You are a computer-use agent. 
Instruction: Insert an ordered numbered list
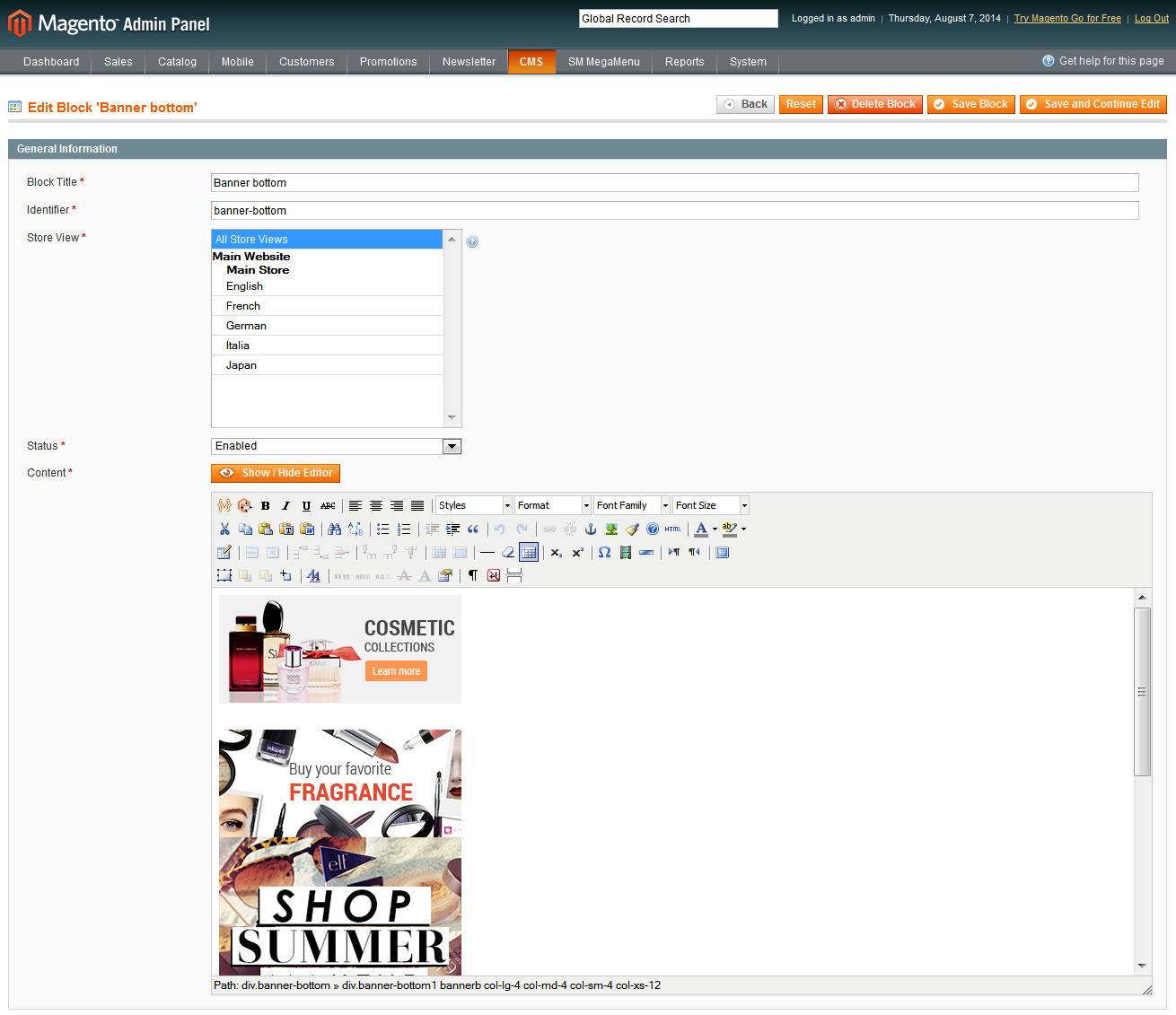[404, 529]
